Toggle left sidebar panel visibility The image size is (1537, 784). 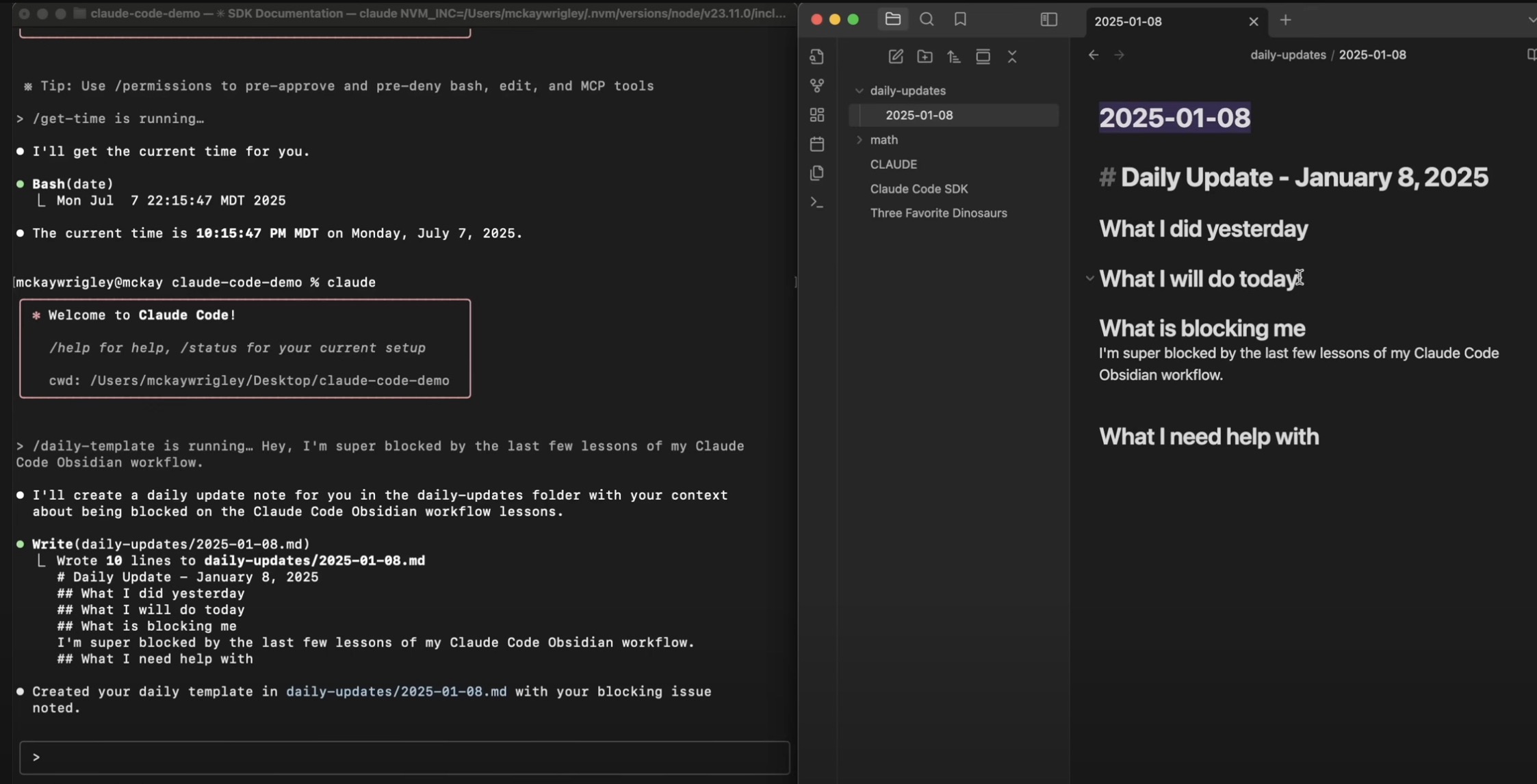click(1048, 20)
